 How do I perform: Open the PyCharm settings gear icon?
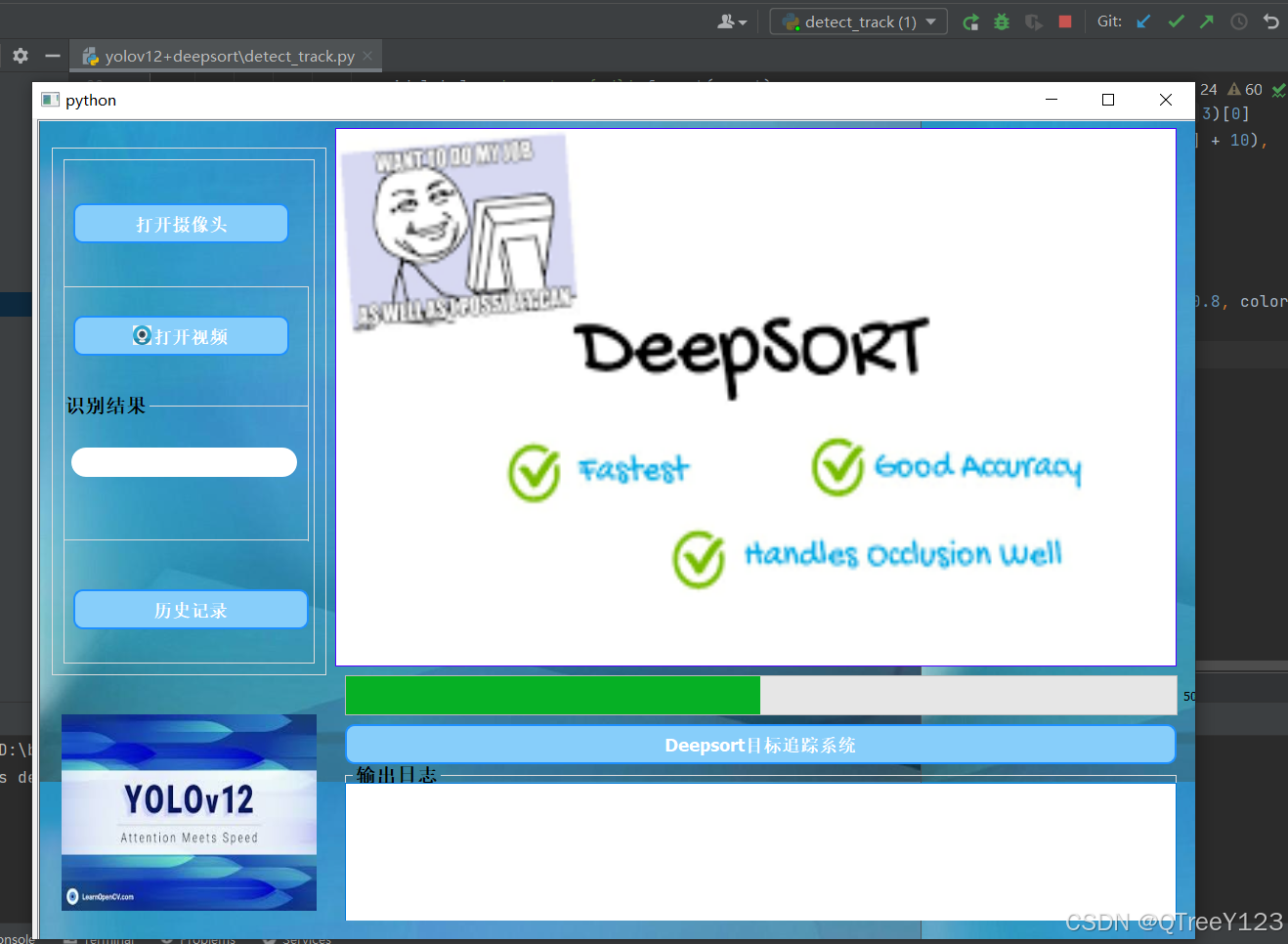pyautogui.click(x=21, y=56)
